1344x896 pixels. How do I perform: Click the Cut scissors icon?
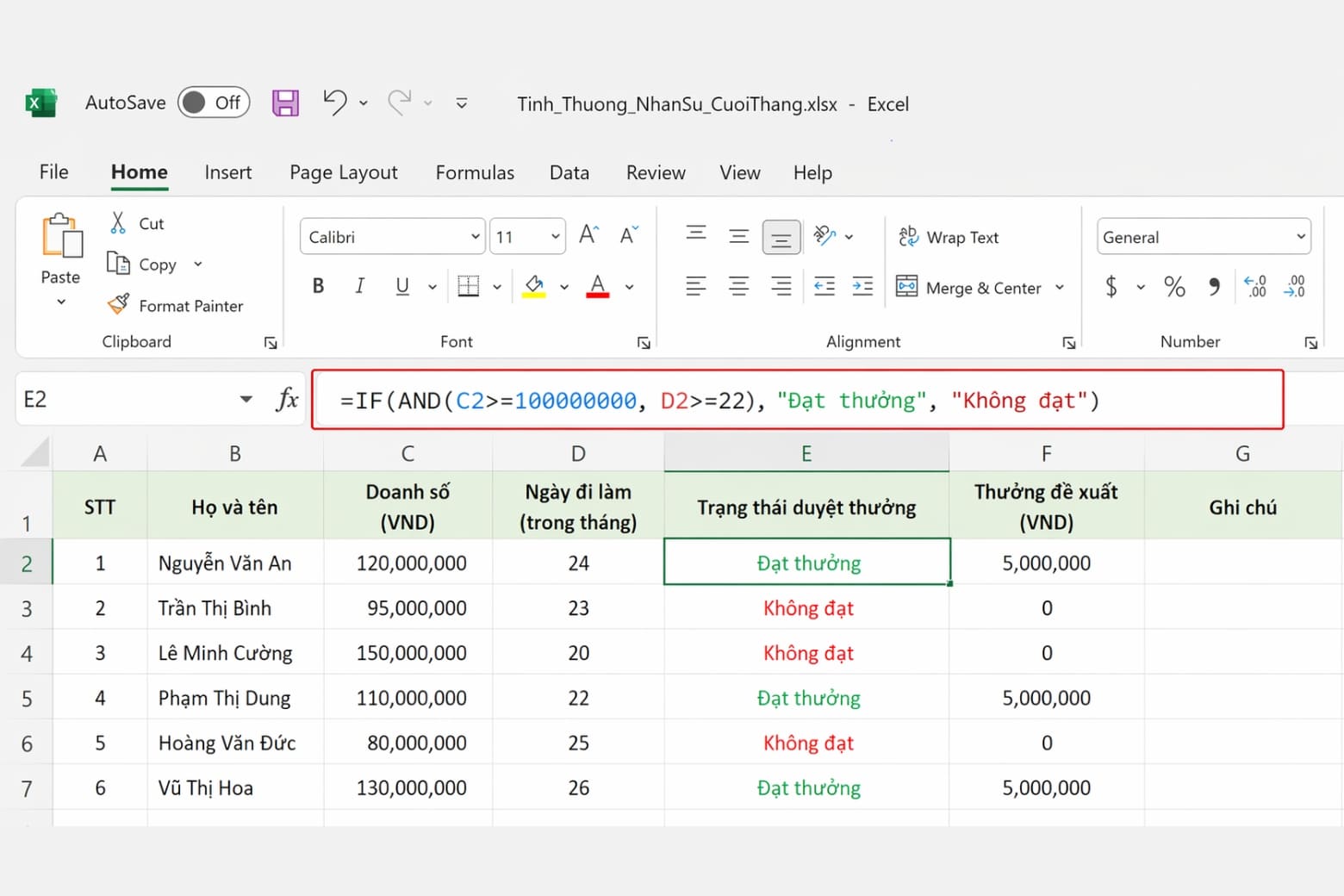pos(118,223)
